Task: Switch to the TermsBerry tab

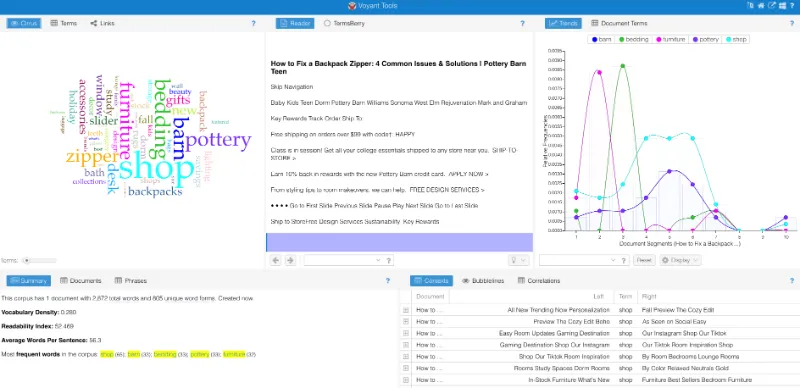Action: (x=344, y=23)
